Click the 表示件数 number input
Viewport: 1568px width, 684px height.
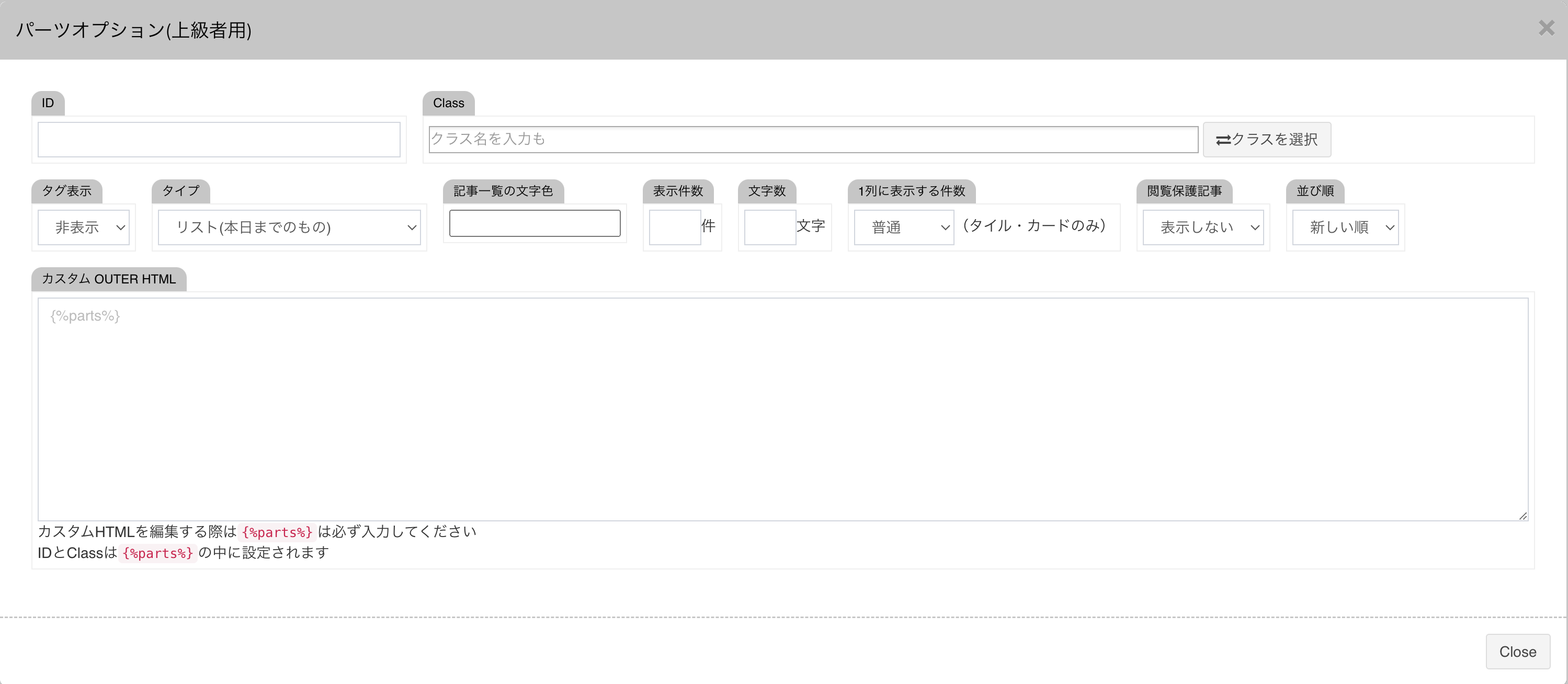(x=675, y=227)
